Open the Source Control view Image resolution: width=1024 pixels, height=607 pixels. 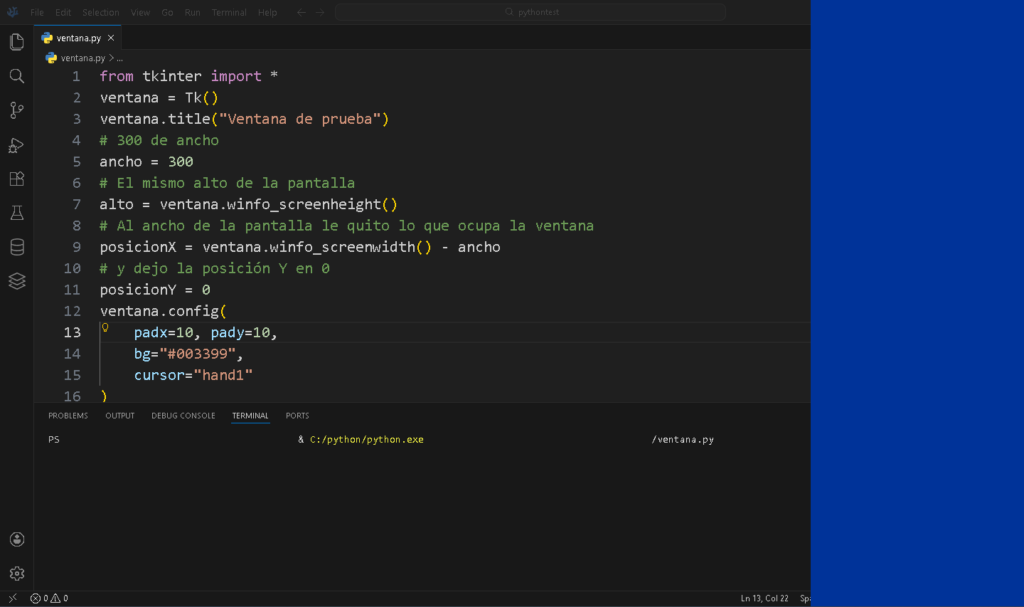pos(17,110)
